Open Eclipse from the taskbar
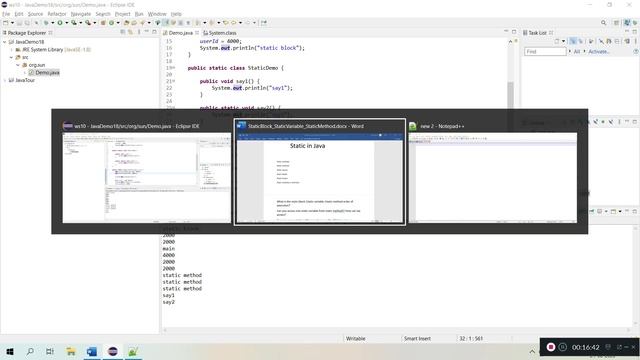 (113, 351)
